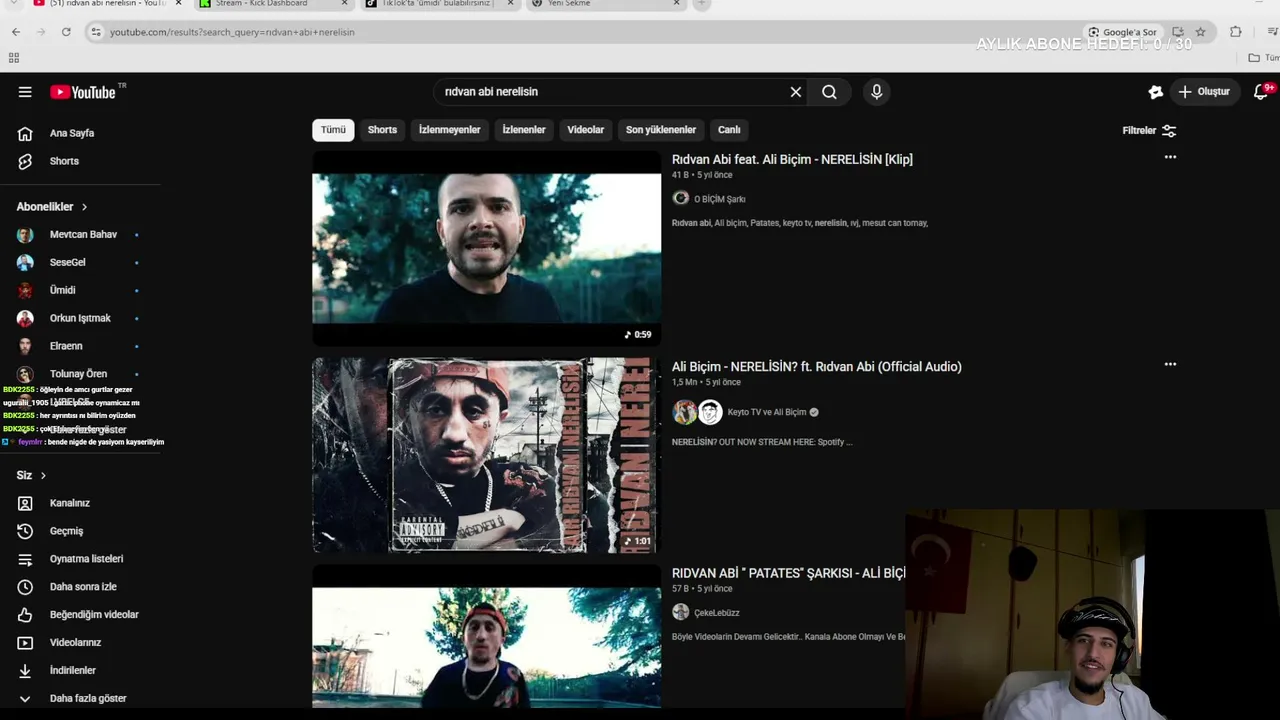Viewport: 1280px width, 720px height.
Task: Open more options for Official Audio video
Action: [1170, 364]
